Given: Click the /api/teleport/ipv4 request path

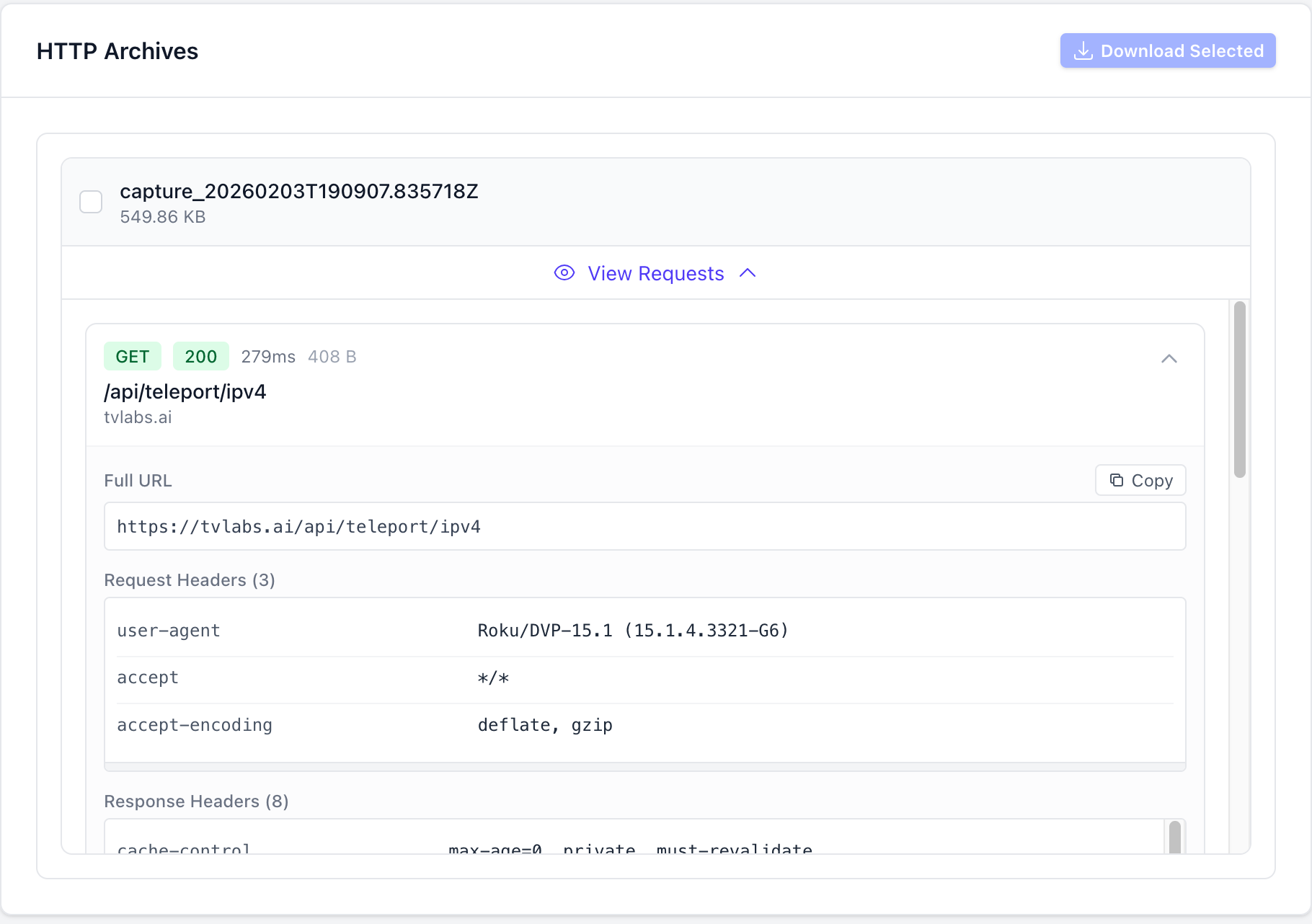Looking at the screenshot, I should [185, 392].
